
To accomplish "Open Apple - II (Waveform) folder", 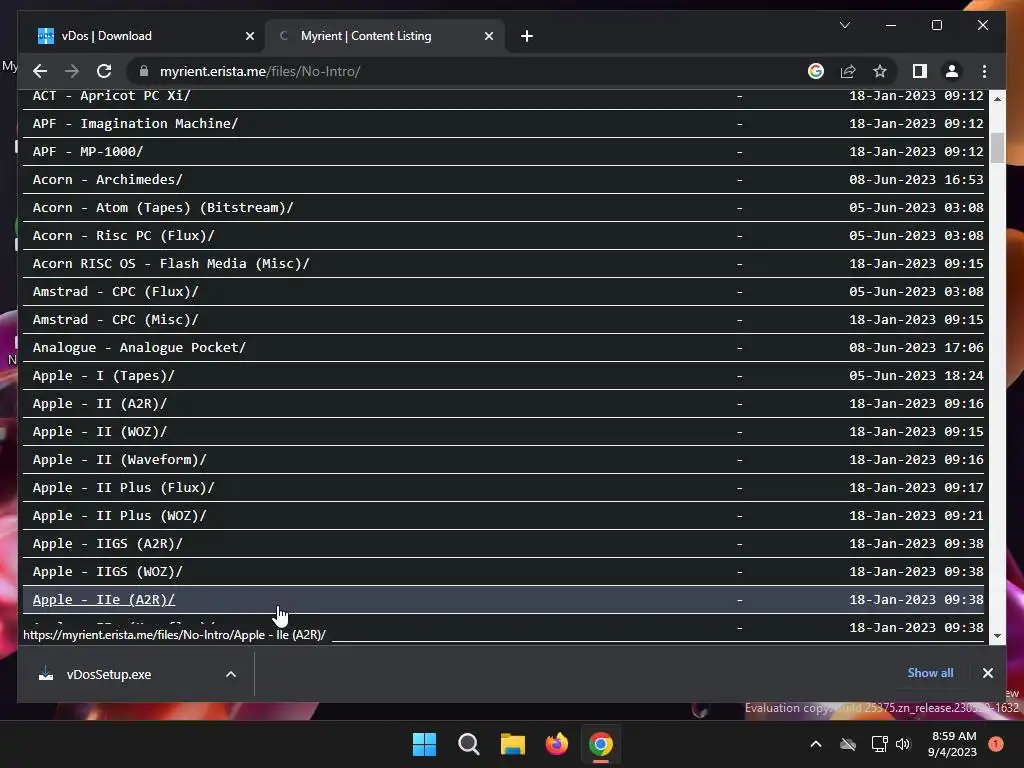I will 120,460.
